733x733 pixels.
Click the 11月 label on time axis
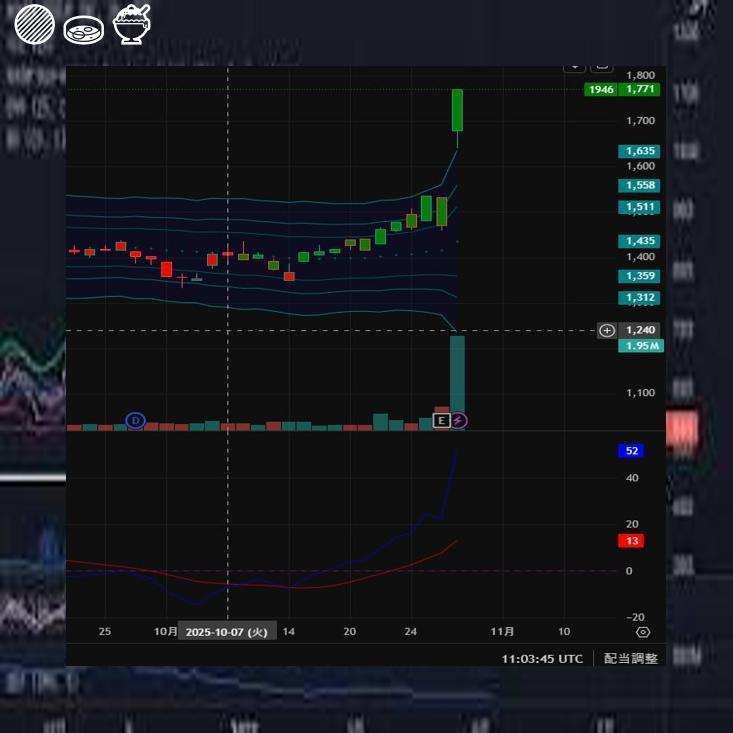[x=502, y=632]
